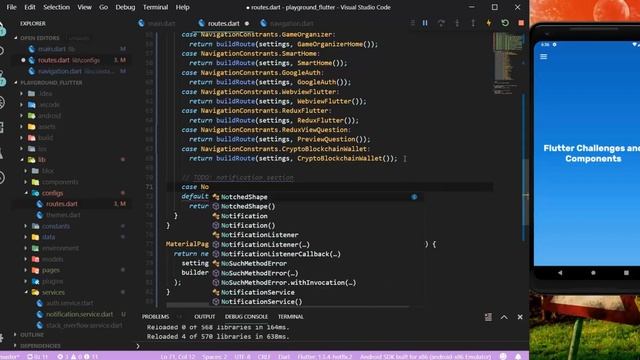Collapse the PLAYGROUND_FLUTTER section
Image resolution: width=640 pixels, height=360 pixels.
pos(51,82)
